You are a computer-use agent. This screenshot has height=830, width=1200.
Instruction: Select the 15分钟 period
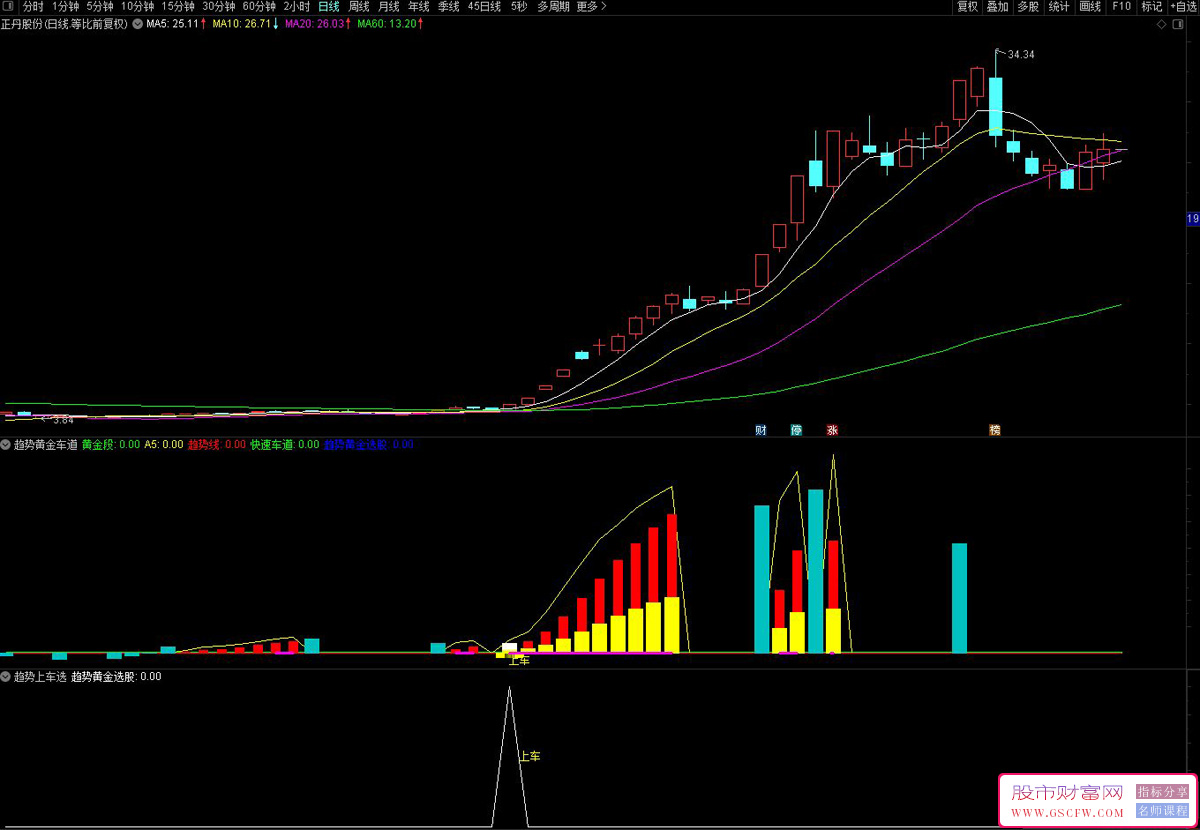178,6
